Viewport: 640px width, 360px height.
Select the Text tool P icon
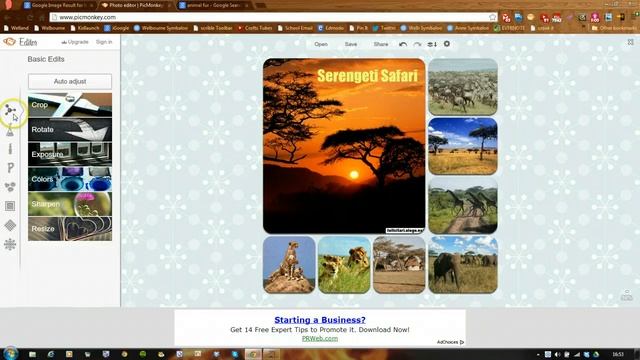tap(10, 168)
